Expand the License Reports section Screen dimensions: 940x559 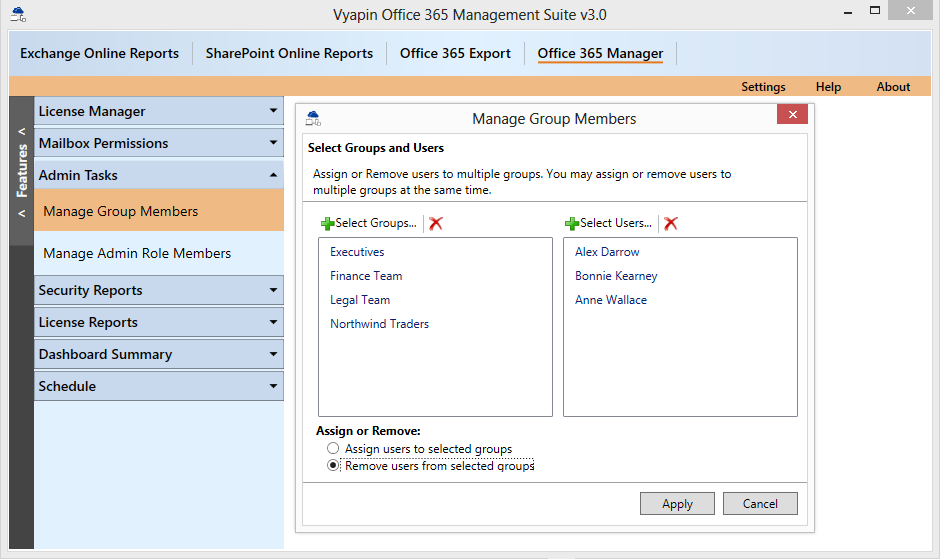coord(158,322)
